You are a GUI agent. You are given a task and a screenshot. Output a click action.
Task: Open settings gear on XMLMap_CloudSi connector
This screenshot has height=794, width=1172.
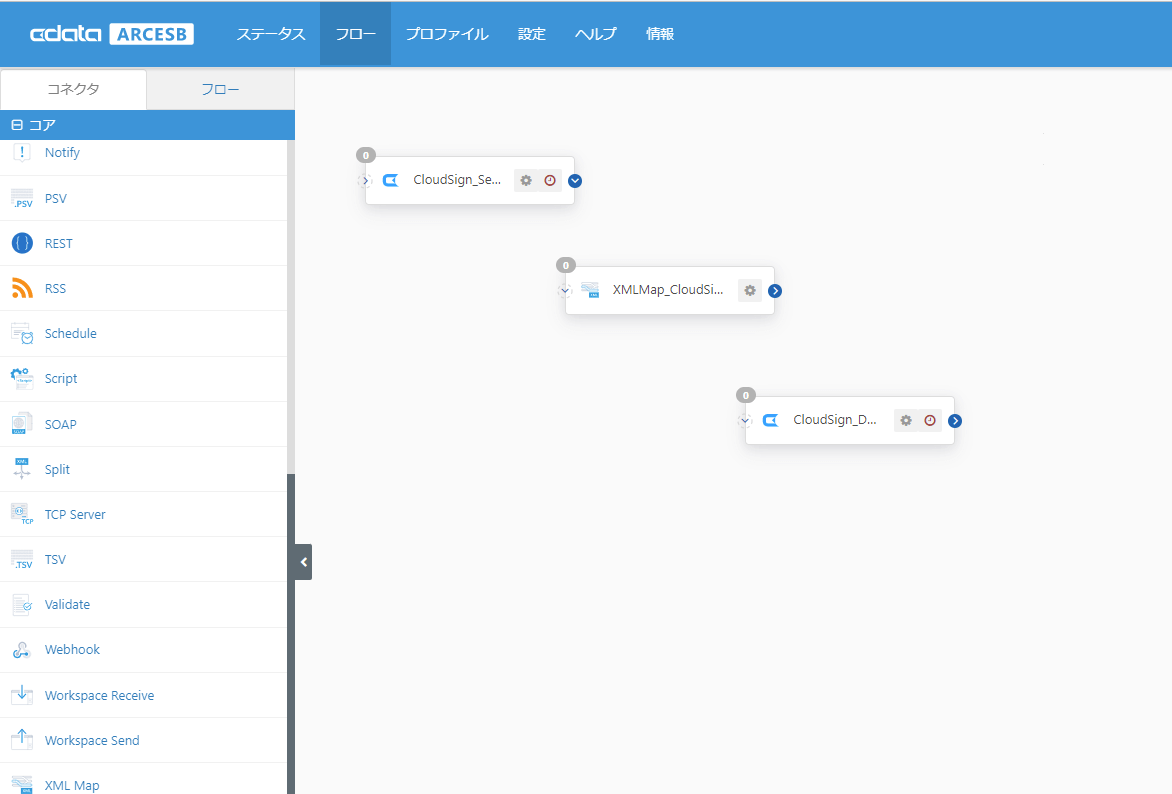750,290
